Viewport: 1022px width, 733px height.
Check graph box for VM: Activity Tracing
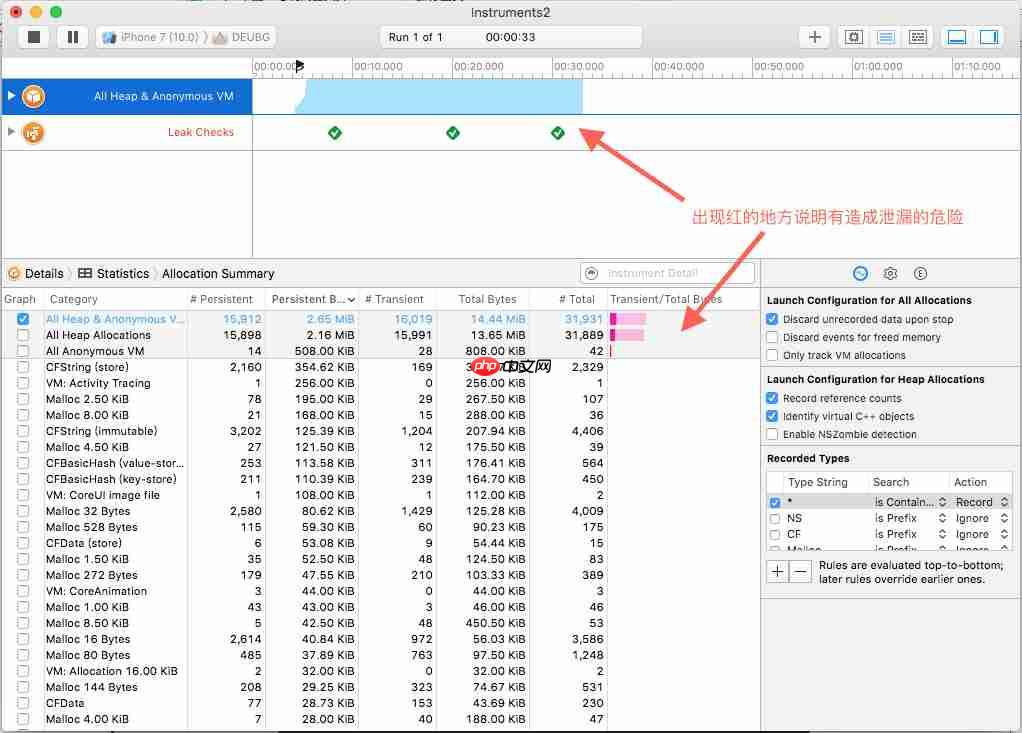[23, 383]
